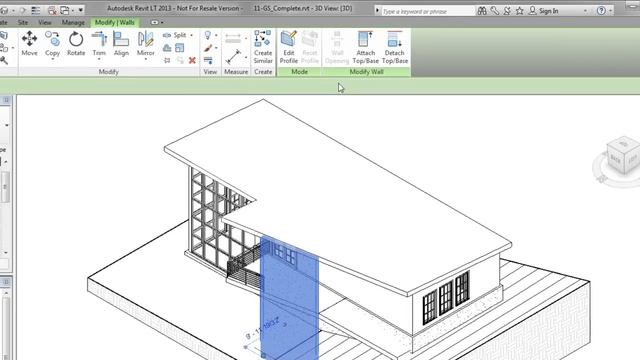Click the Modify panel title
The height and width of the screenshot is (360, 640).
coord(109,72)
